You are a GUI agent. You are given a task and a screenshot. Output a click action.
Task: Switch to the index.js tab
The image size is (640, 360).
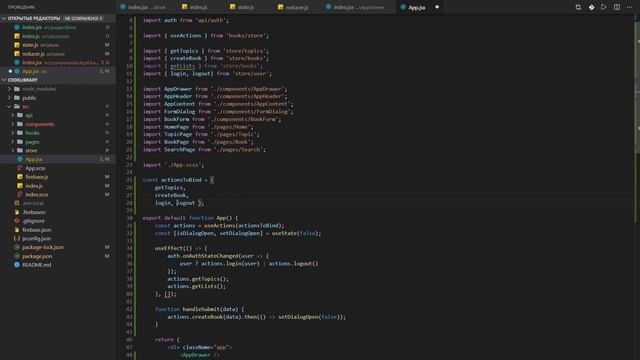coord(198,7)
